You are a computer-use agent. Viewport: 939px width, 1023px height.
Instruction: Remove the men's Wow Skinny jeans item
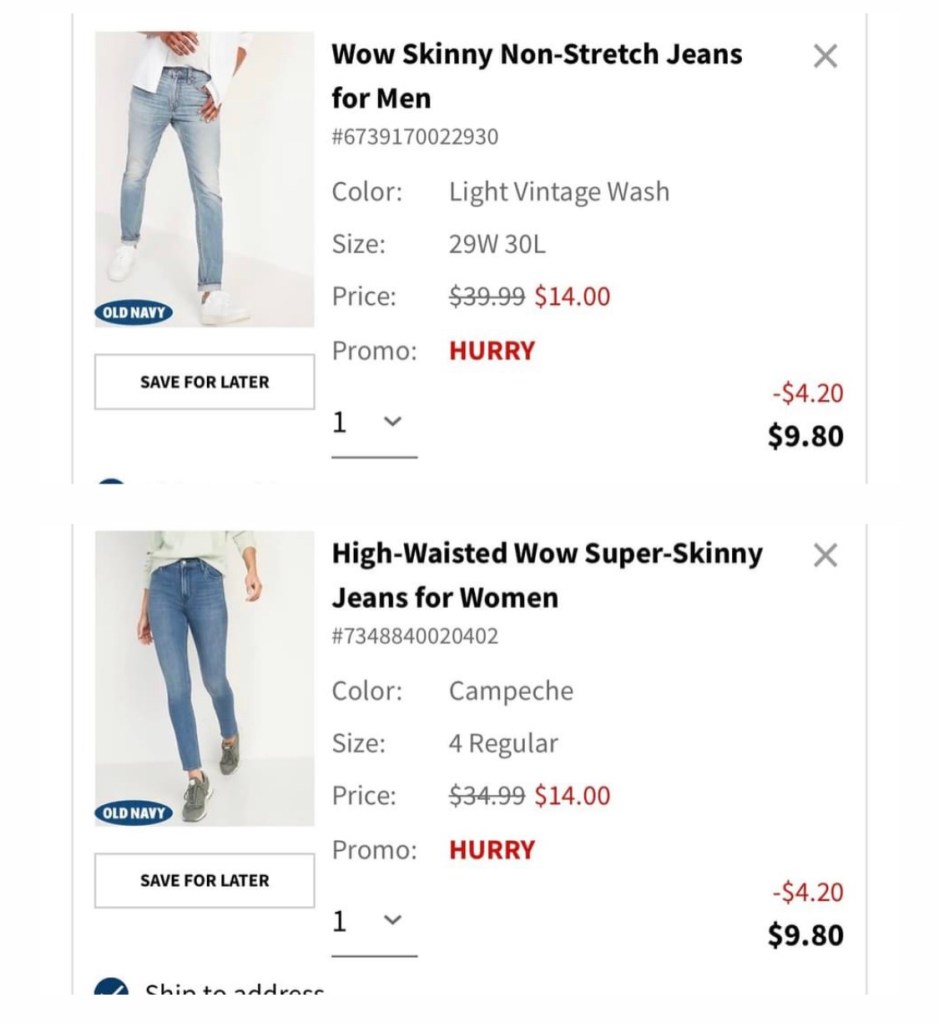pyautogui.click(x=825, y=57)
